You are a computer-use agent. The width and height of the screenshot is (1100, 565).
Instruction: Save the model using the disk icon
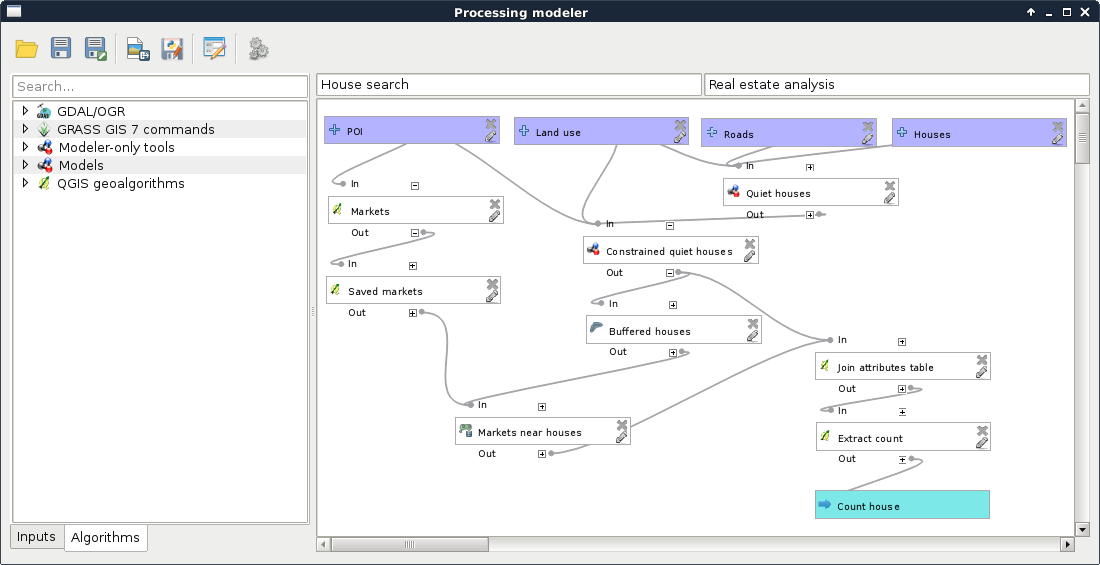pyautogui.click(x=61, y=48)
